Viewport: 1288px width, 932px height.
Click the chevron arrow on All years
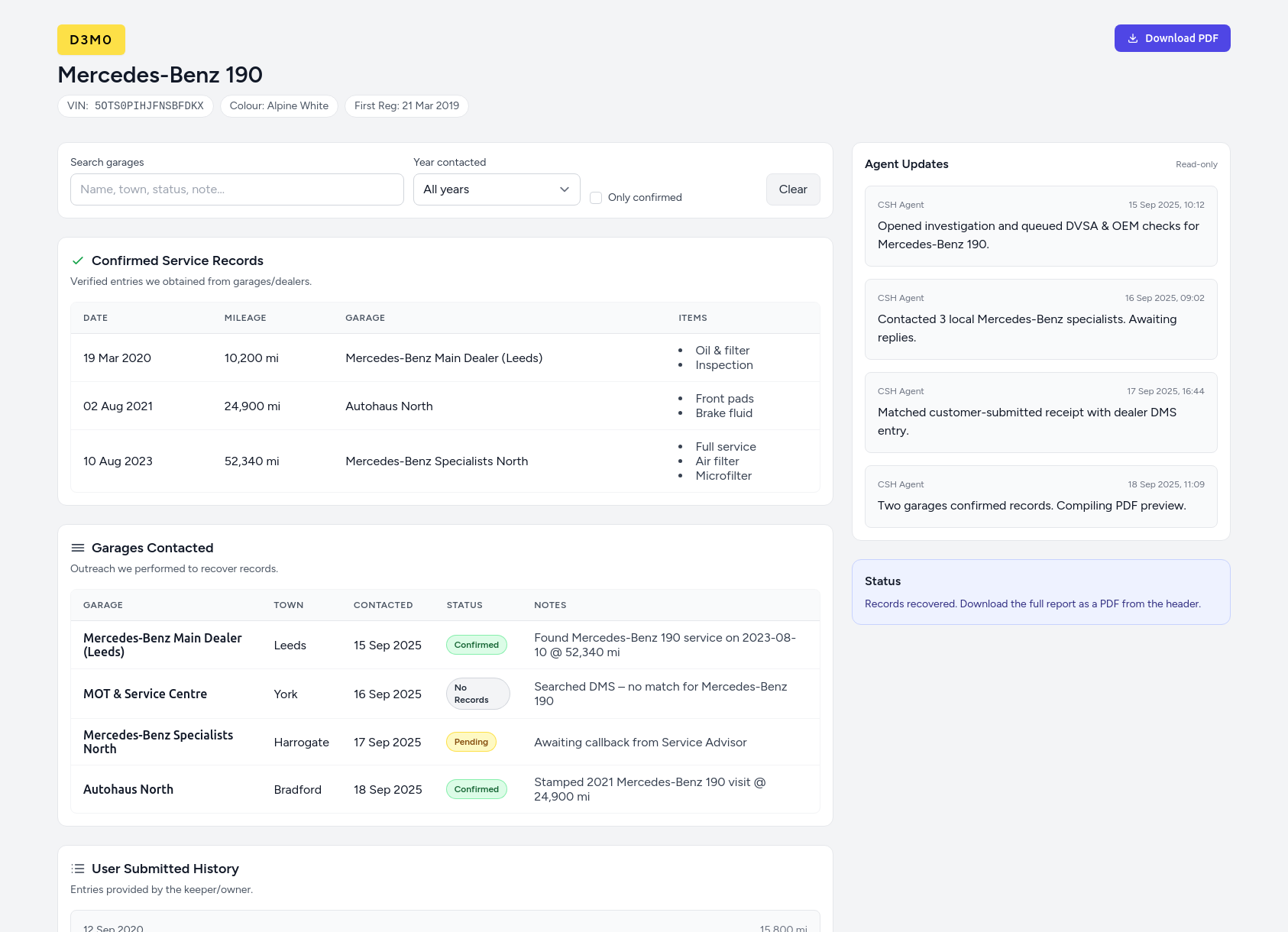pyautogui.click(x=565, y=189)
